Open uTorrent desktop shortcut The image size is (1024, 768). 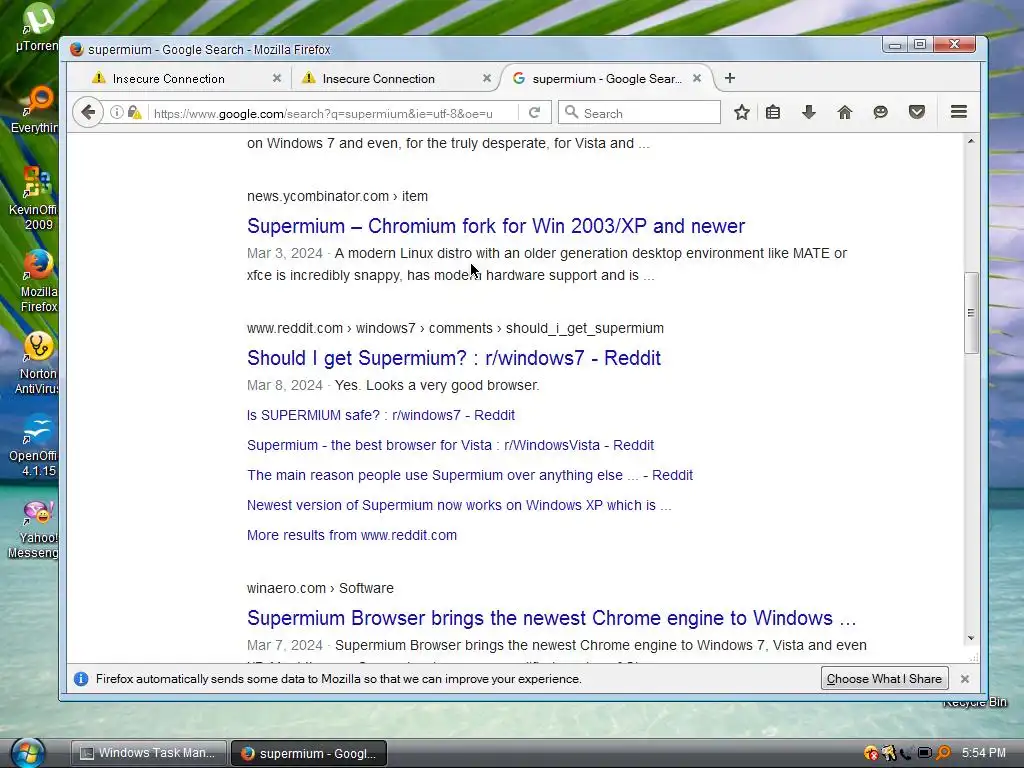[x=37, y=27]
